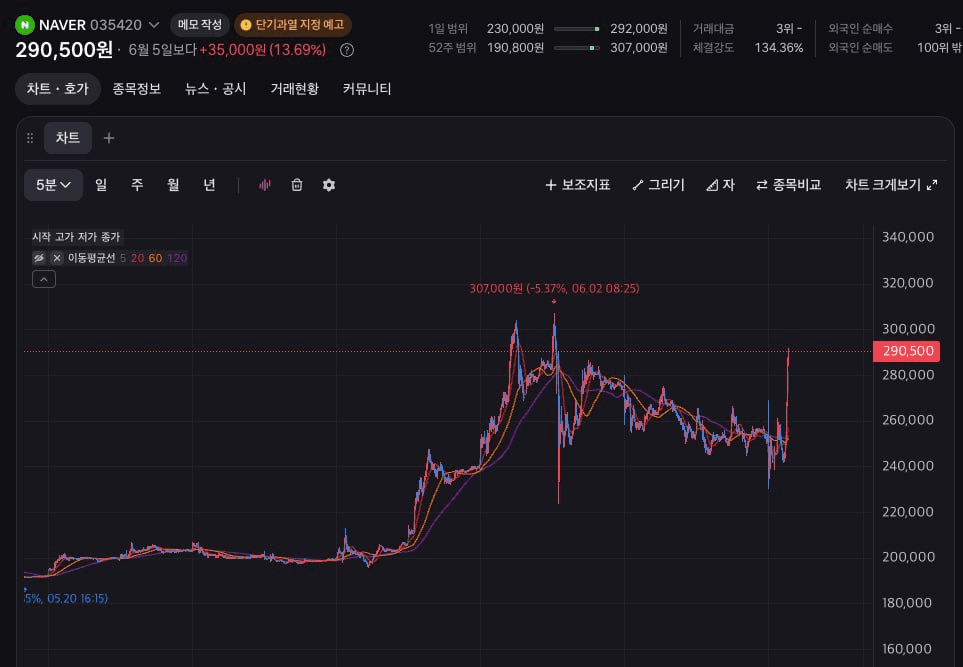Viewport: 963px width, 667px height.
Task: Toggle moving average visibility eye icon
Action: (x=39, y=258)
